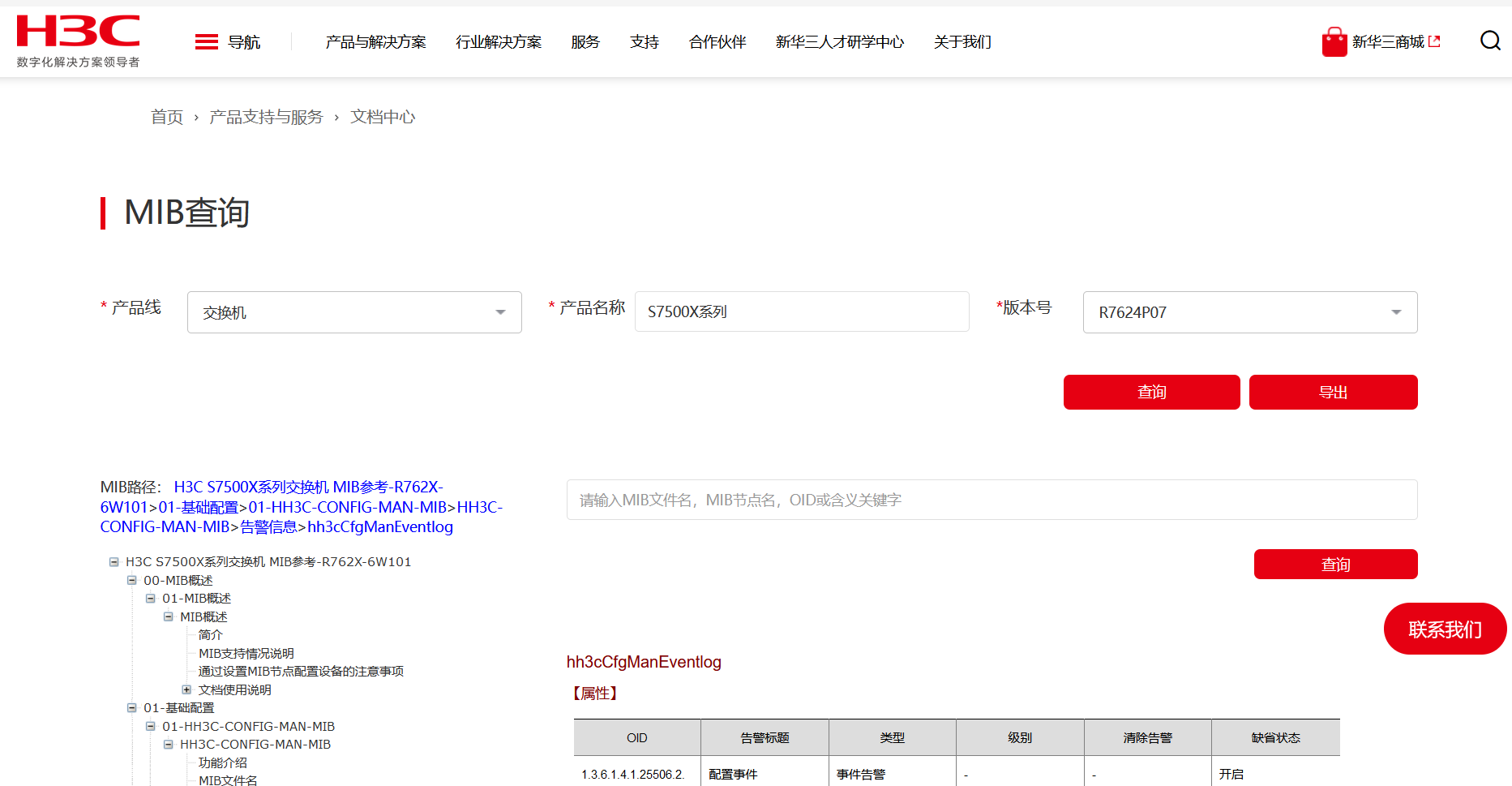The image size is (1512, 786).
Task: Open the search magnifier icon
Action: pyautogui.click(x=1490, y=41)
